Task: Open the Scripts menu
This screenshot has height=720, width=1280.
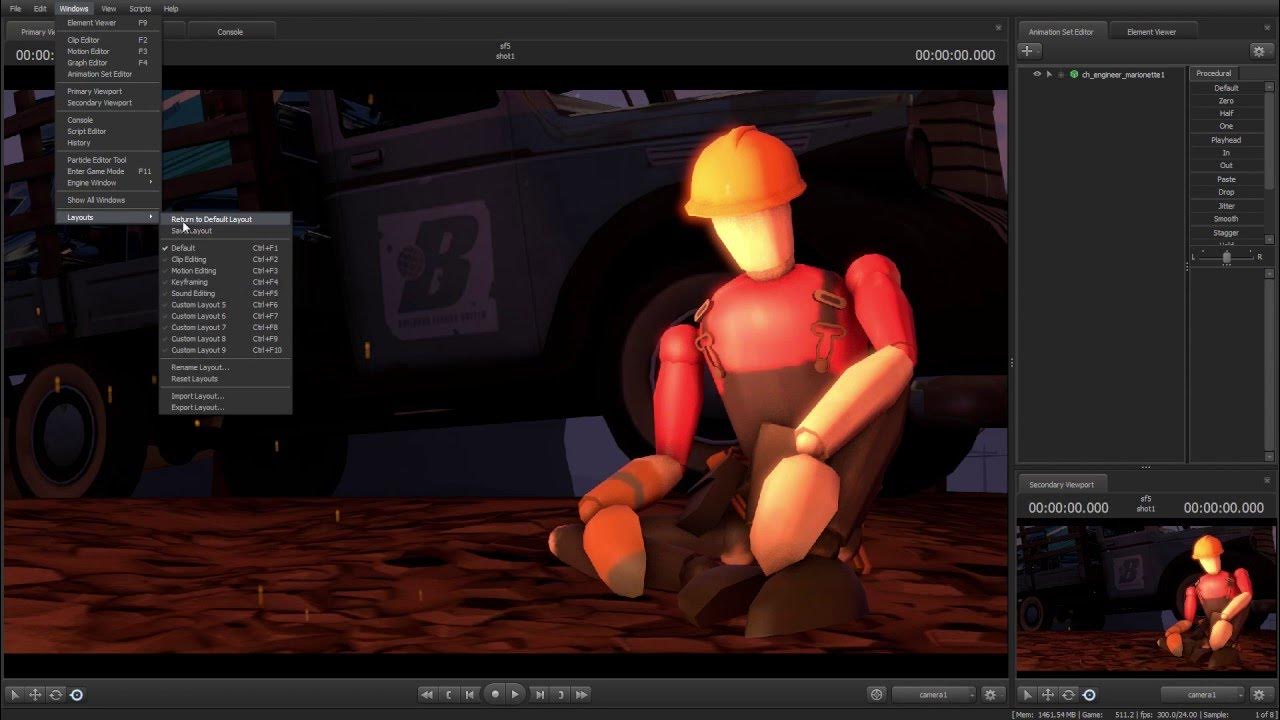Action: coord(140,9)
